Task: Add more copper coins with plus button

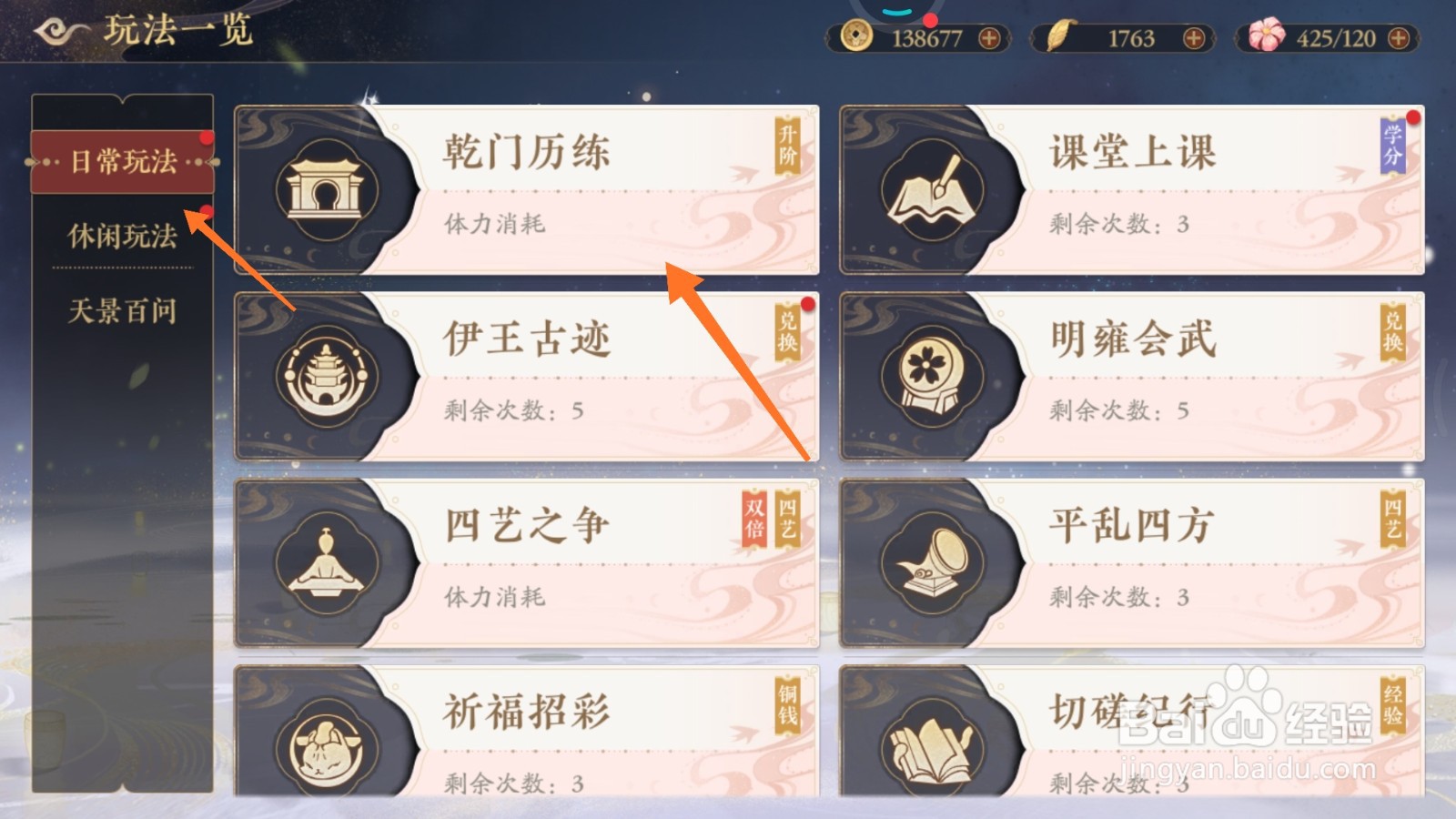Action: point(989,38)
